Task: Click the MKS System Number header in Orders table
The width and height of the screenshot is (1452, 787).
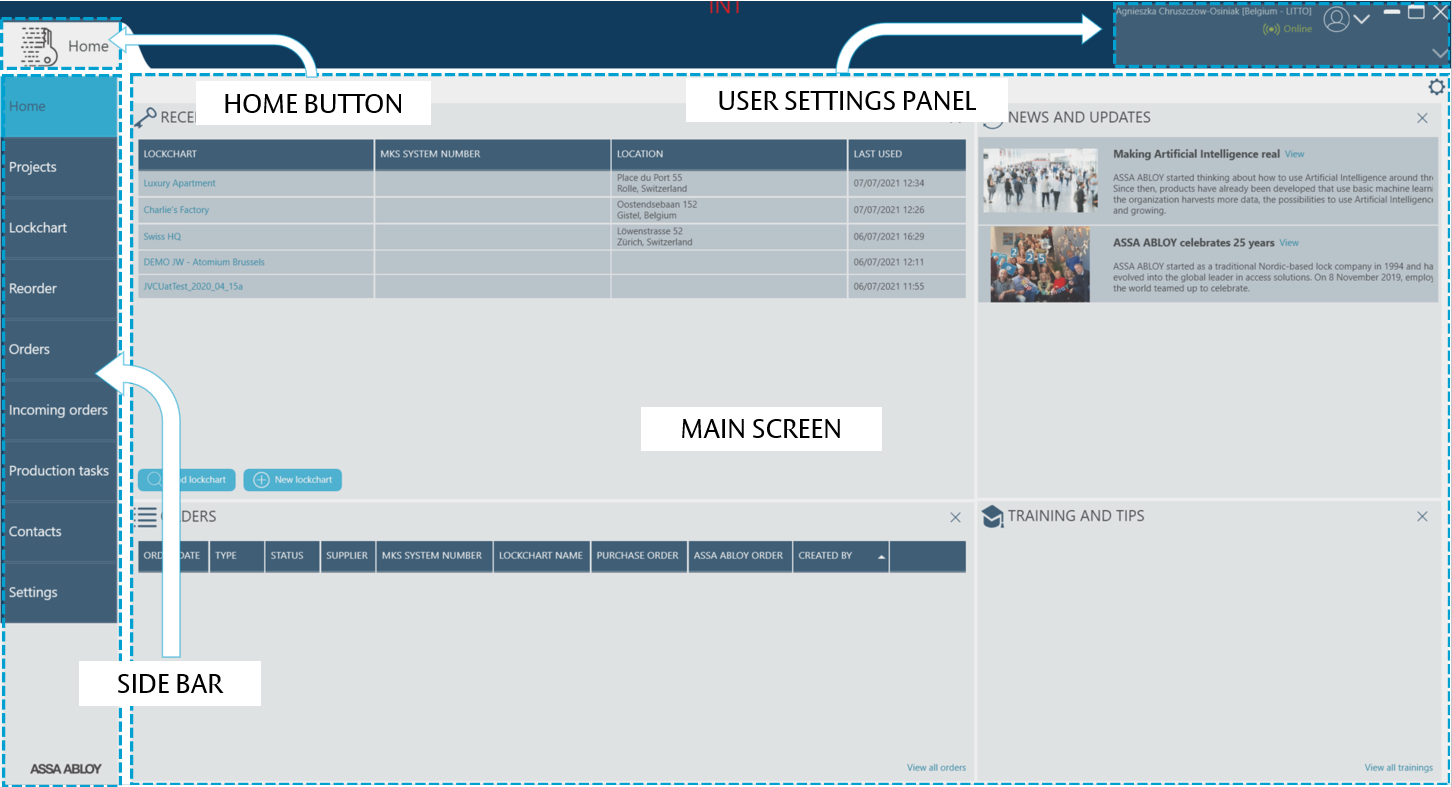Action: pyautogui.click(x=433, y=556)
